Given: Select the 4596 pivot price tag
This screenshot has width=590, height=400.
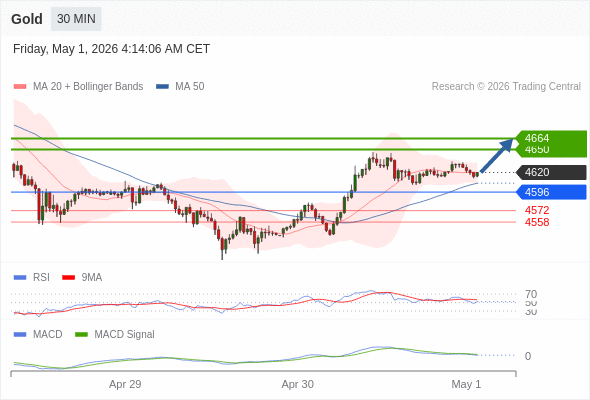Looking at the screenshot, I should 550,192.
